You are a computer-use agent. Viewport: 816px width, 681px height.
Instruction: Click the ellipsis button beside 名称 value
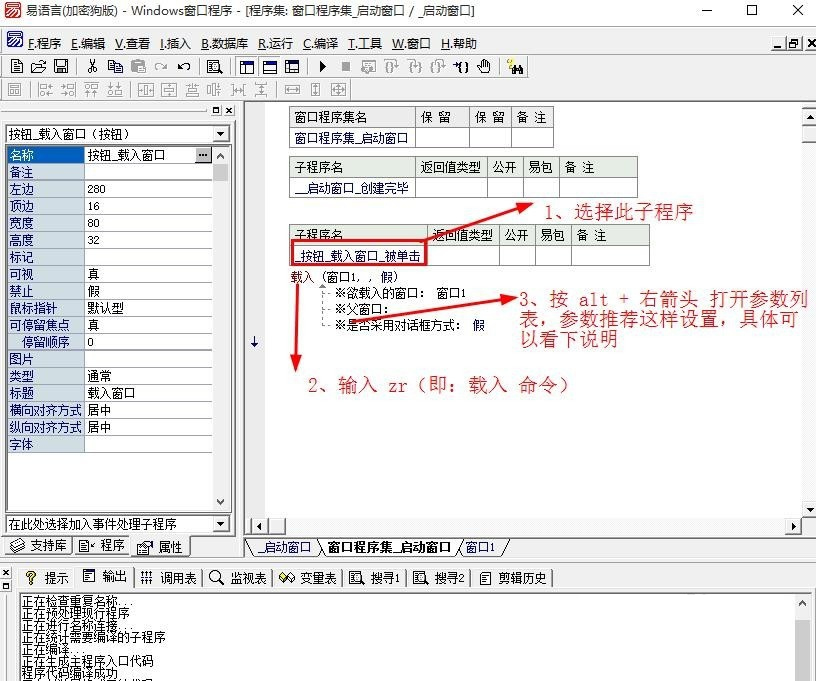[x=203, y=155]
